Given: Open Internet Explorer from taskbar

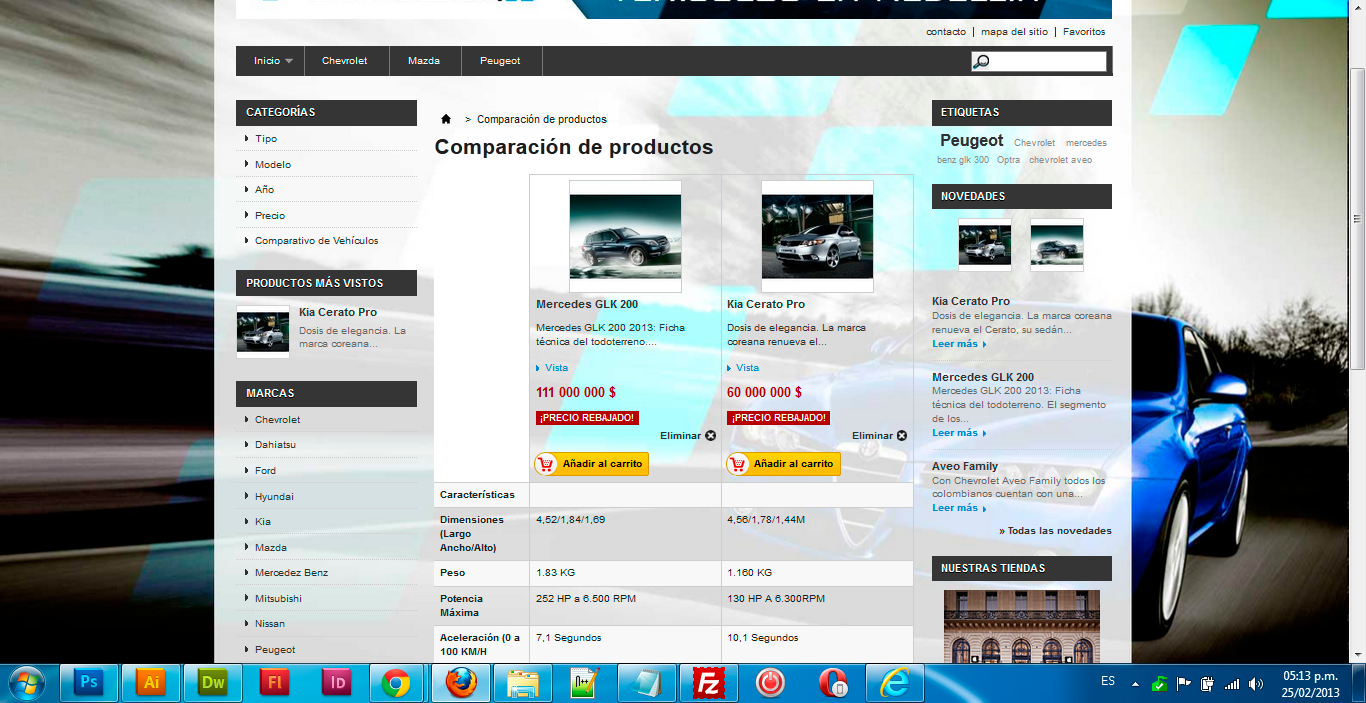Looking at the screenshot, I should click(x=894, y=683).
